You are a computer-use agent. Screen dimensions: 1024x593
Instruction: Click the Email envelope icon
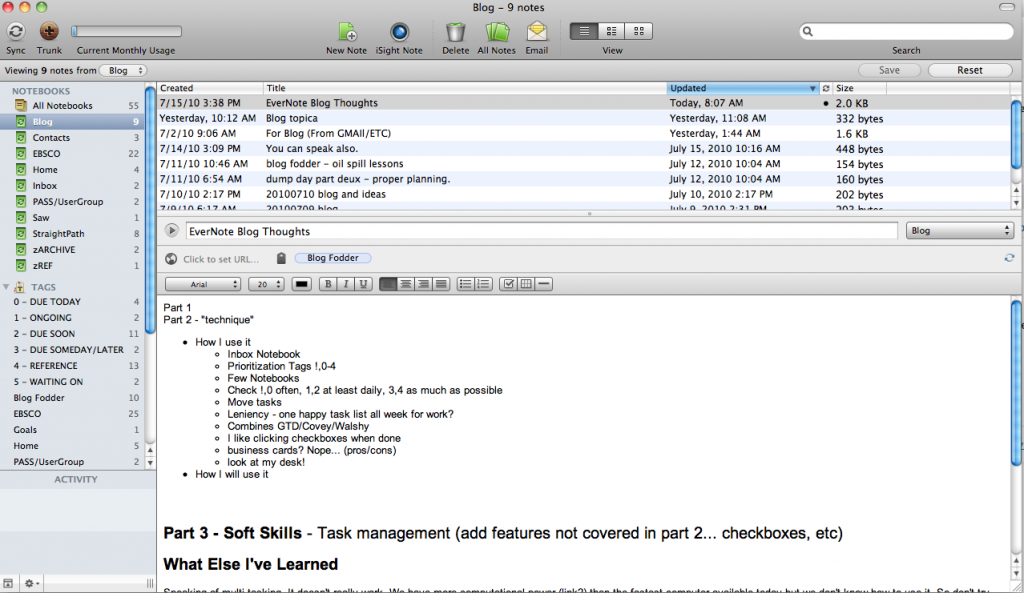pyautogui.click(x=536, y=31)
